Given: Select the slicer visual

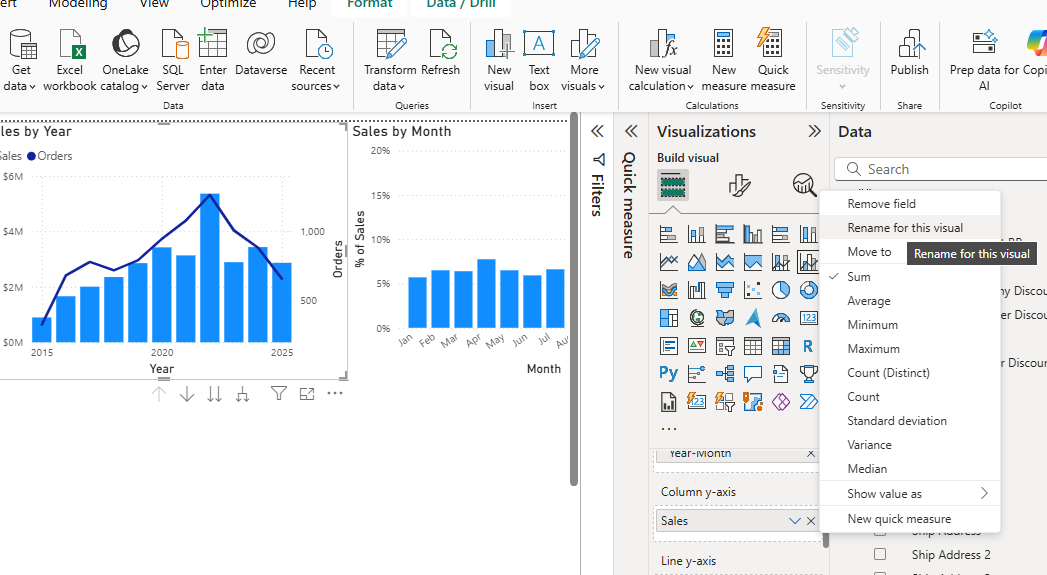Looking at the screenshot, I should point(724,346).
